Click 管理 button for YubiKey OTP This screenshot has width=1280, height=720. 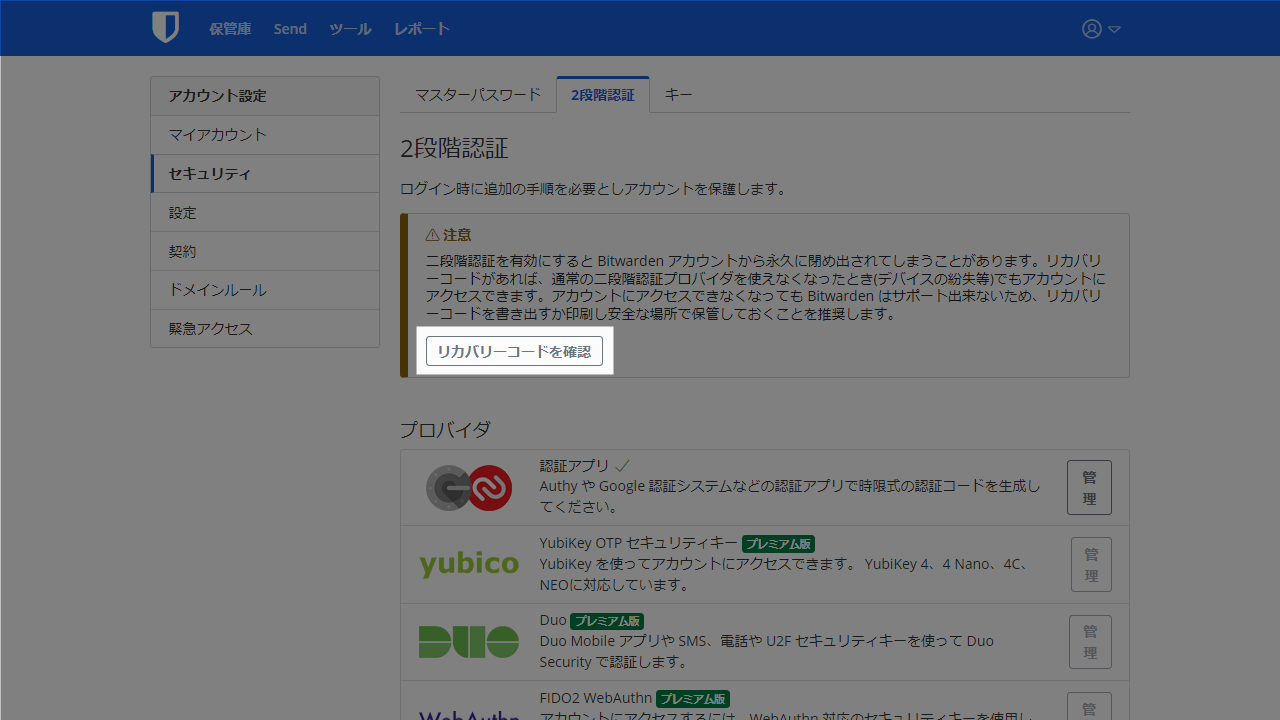tap(1091, 564)
